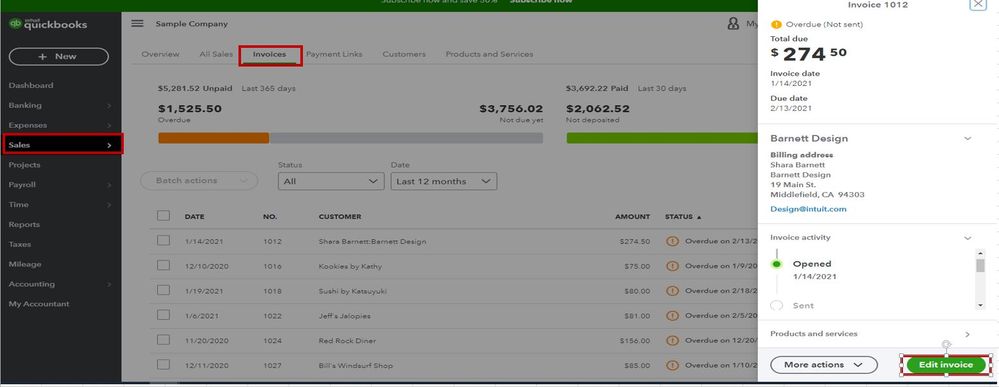This screenshot has width=999, height=387.
Task: Open the Batch actions dropdown
Action: tap(199, 181)
